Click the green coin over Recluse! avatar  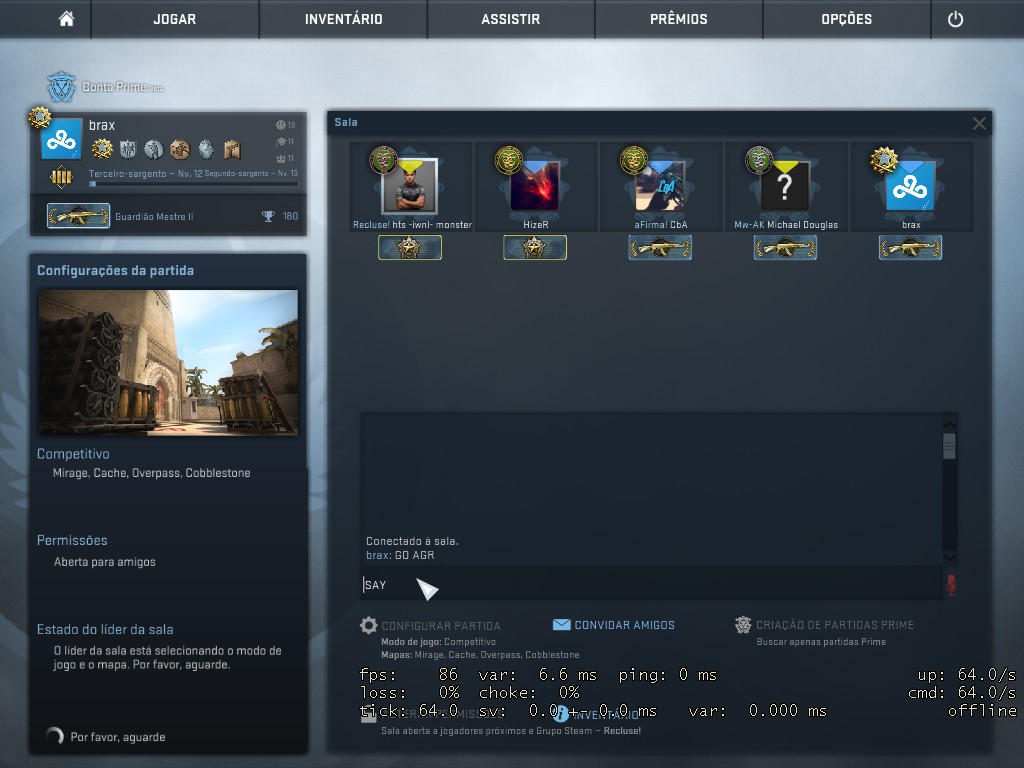[383, 160]
